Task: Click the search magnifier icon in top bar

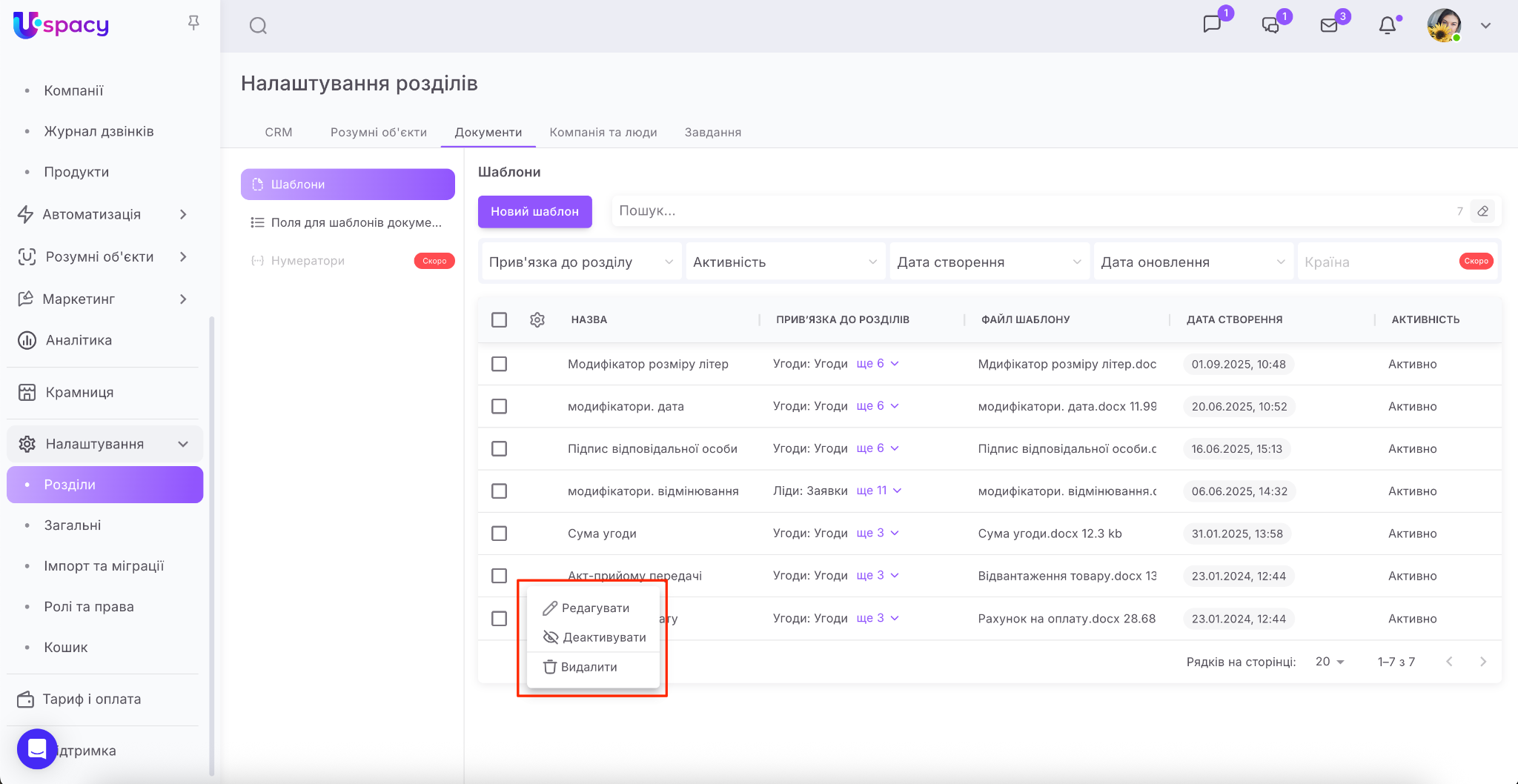Action: coord(258,26)
